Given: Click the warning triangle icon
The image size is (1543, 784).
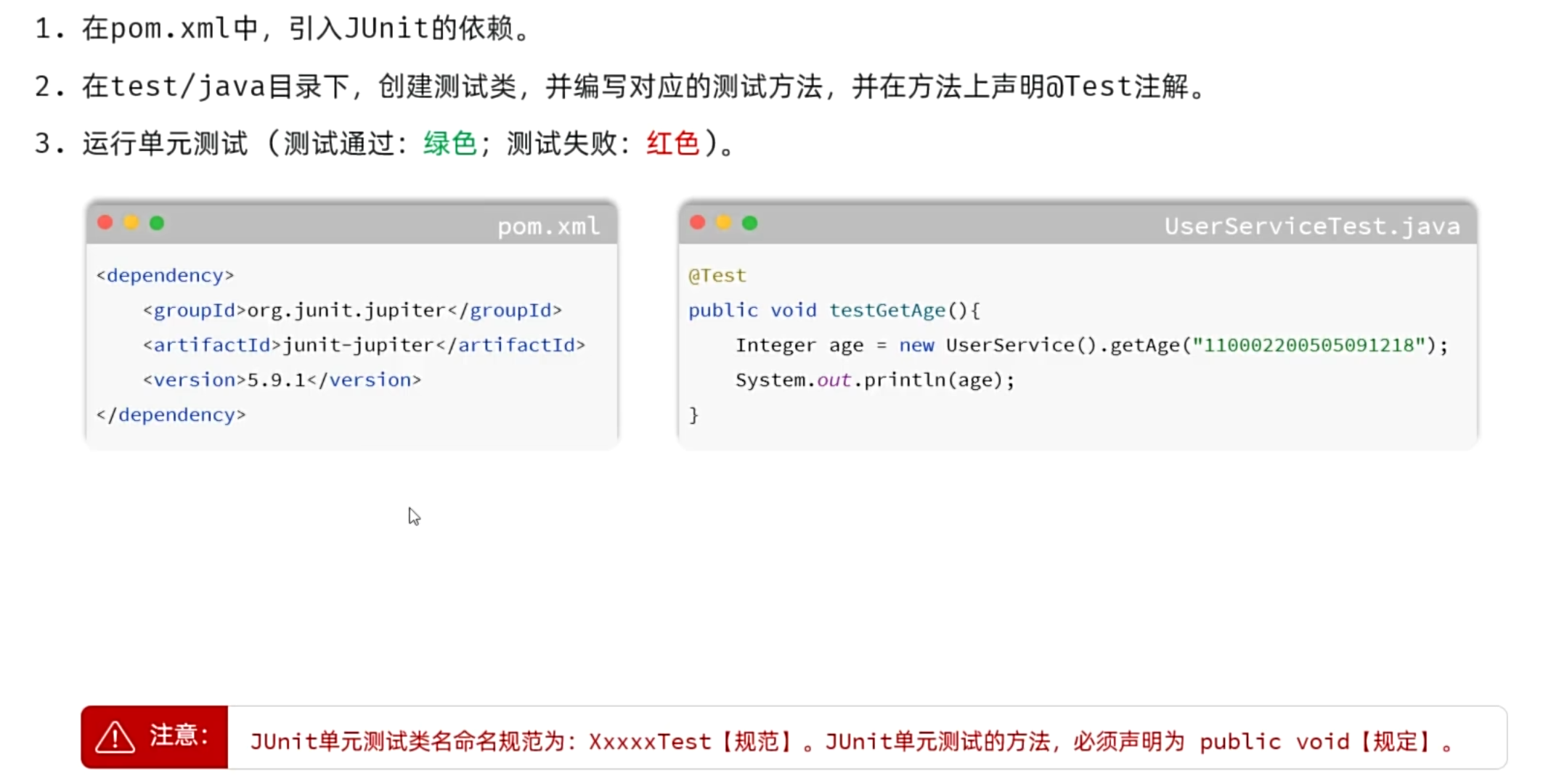Looking at the screenshot, I should (115, 738).
